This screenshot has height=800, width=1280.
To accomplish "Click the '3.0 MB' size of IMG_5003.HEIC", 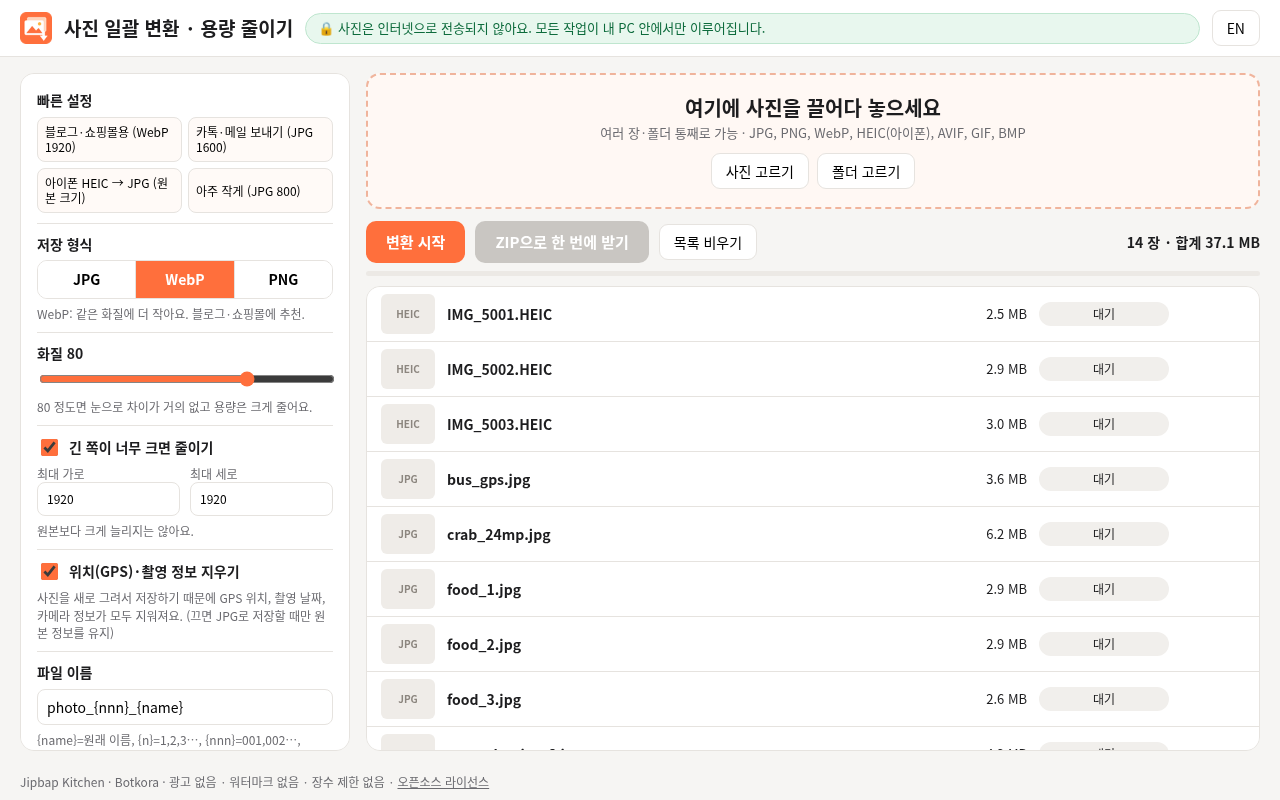I will coord(1006,424).
